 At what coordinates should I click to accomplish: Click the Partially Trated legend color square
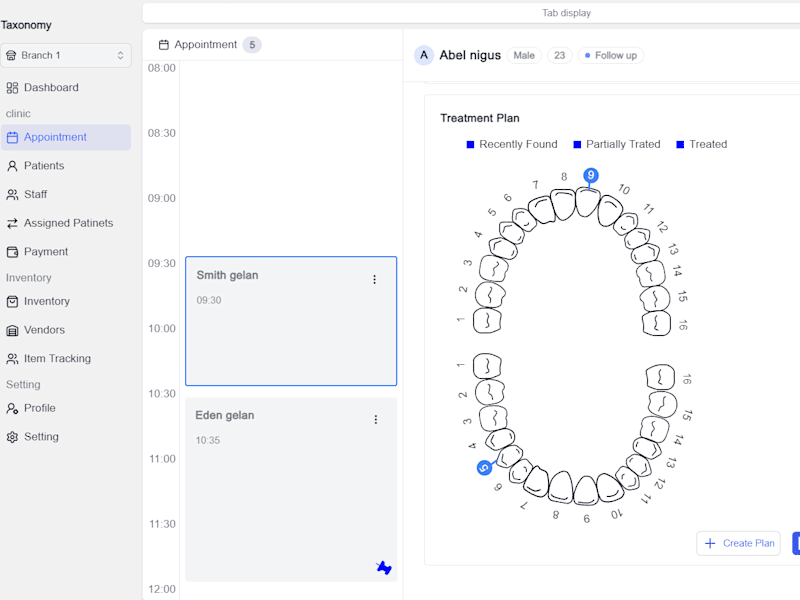pyautogui.click(x=577, y=144)
